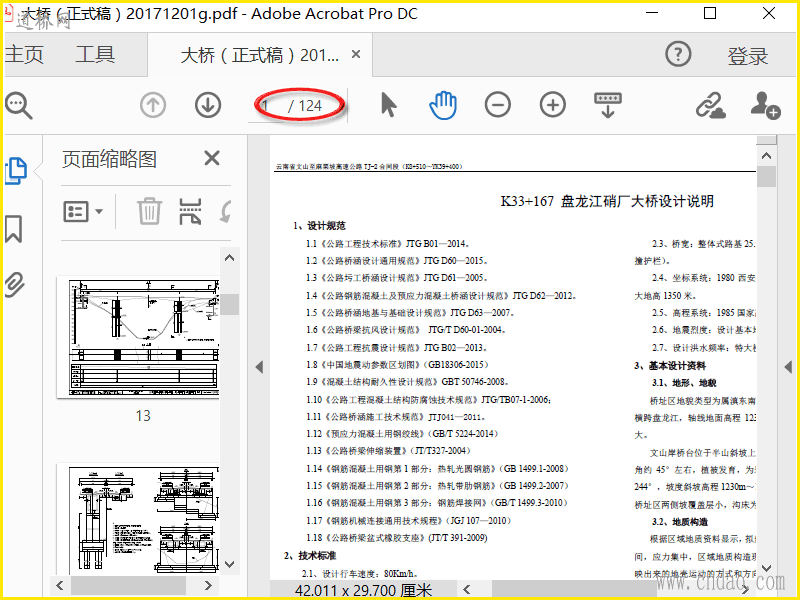800x600 pixels.
Task: Switch to the 主页 tab
Action: click(23, 54)
